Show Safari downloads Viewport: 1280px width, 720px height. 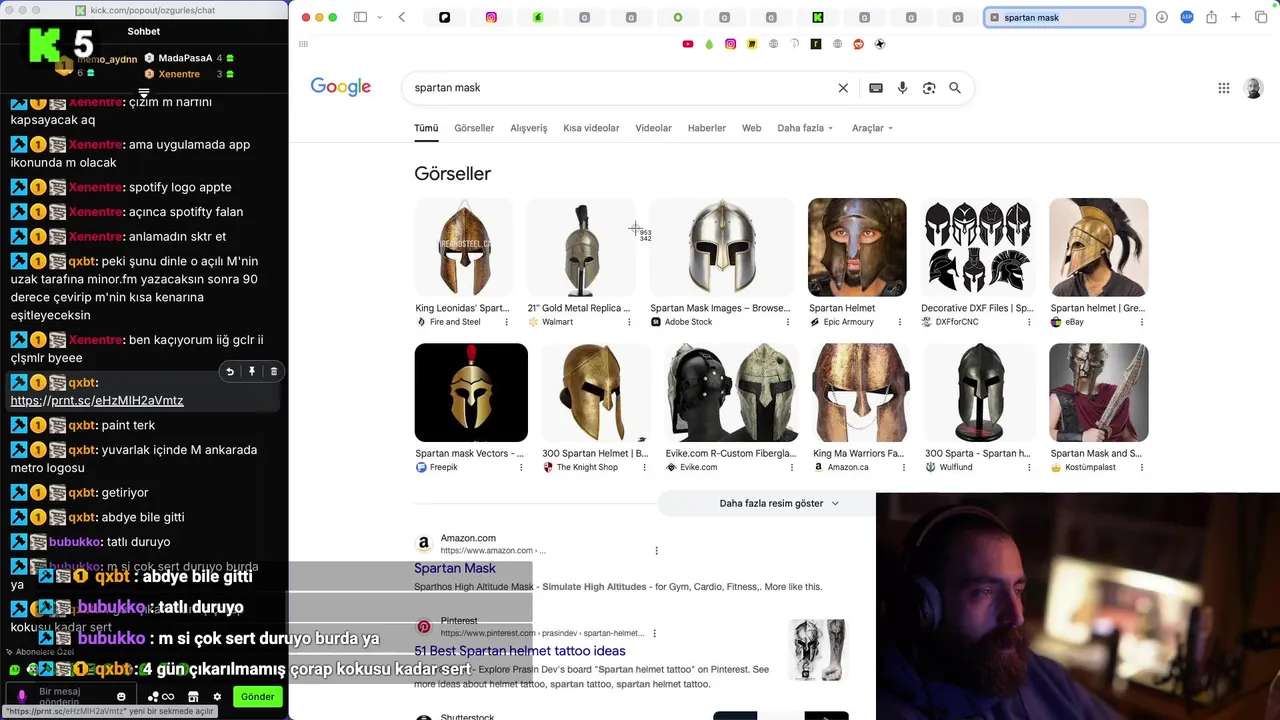pyautogui.click(x=1162, y=17)
